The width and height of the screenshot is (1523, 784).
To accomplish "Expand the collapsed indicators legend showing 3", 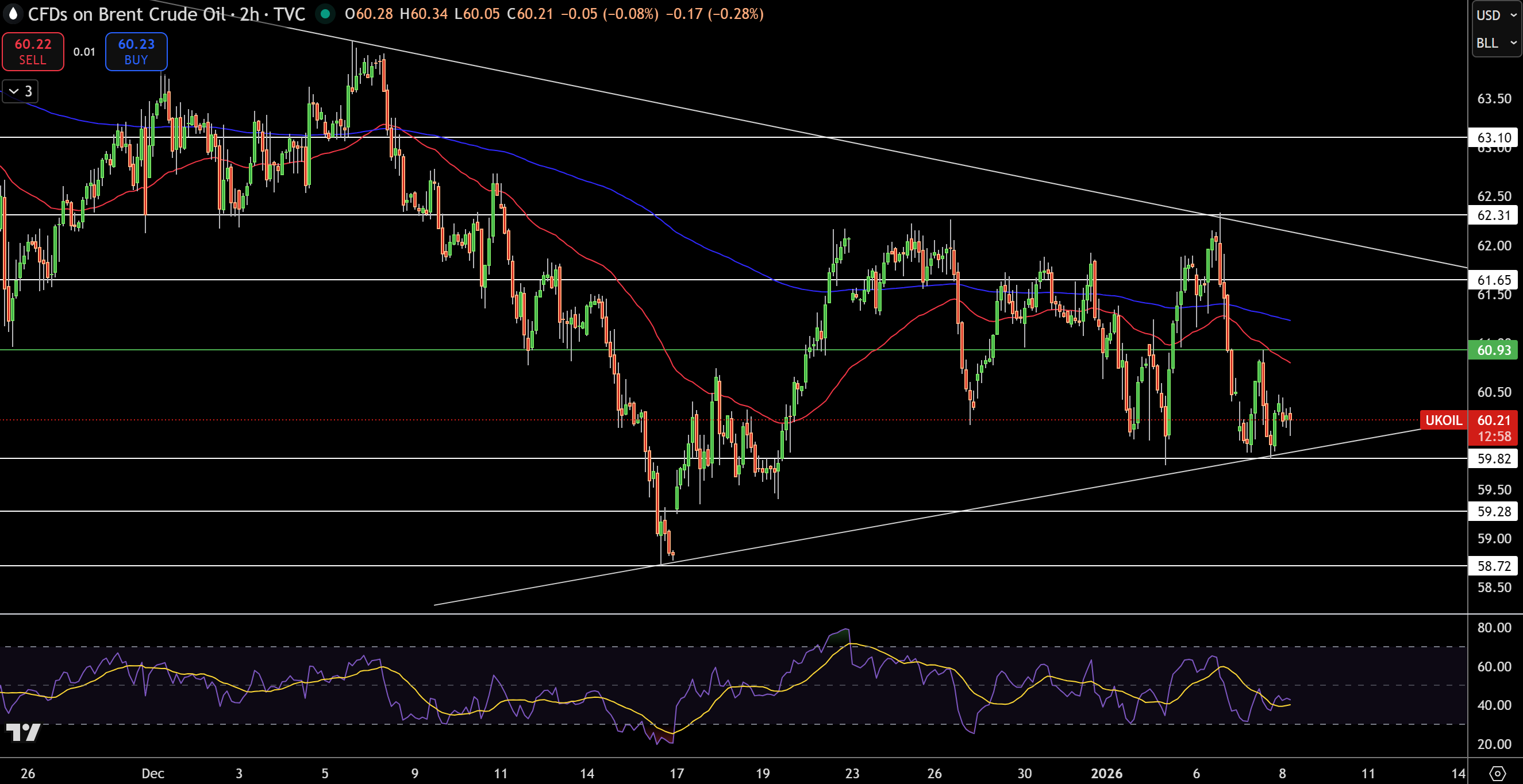I will coord(20,91).
